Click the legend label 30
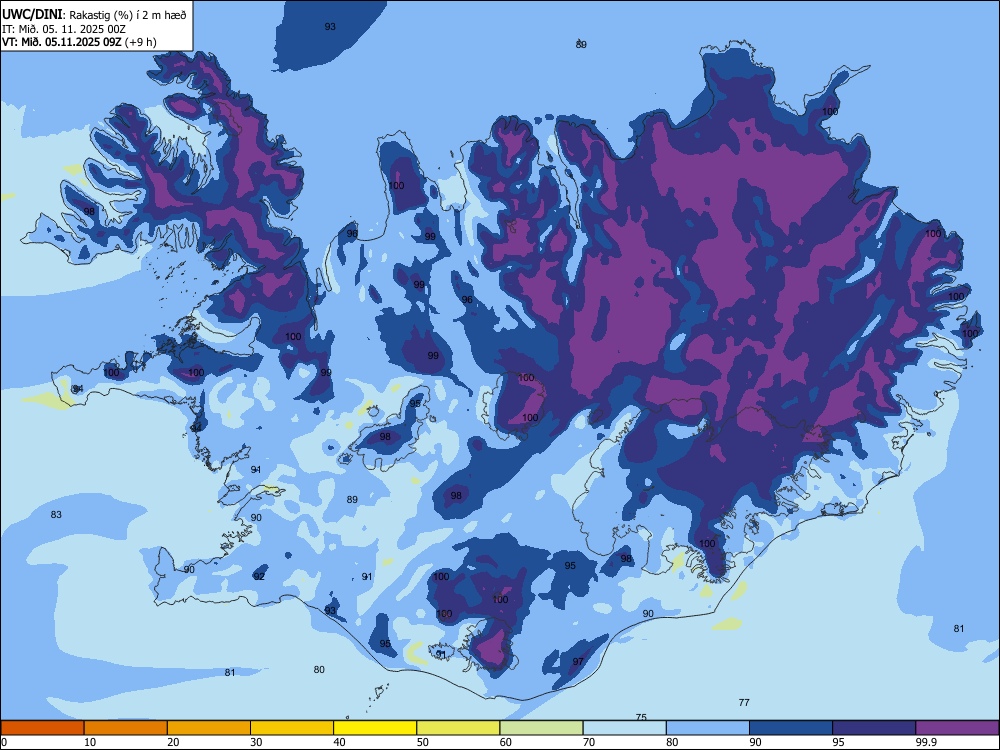The height and width of the screenshot is (750, 1000). pos(256,742)
